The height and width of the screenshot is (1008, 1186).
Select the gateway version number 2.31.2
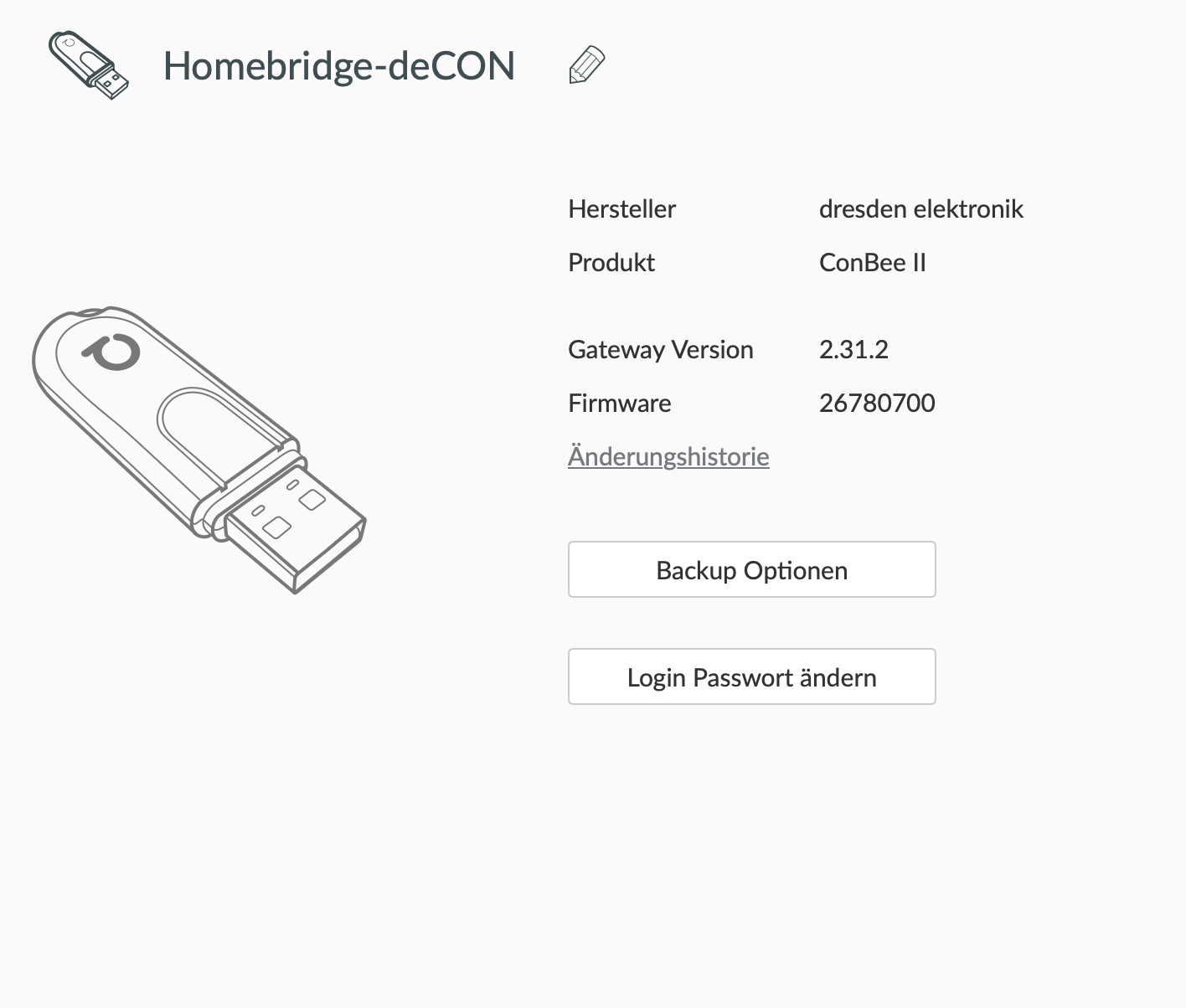point(853,349)
